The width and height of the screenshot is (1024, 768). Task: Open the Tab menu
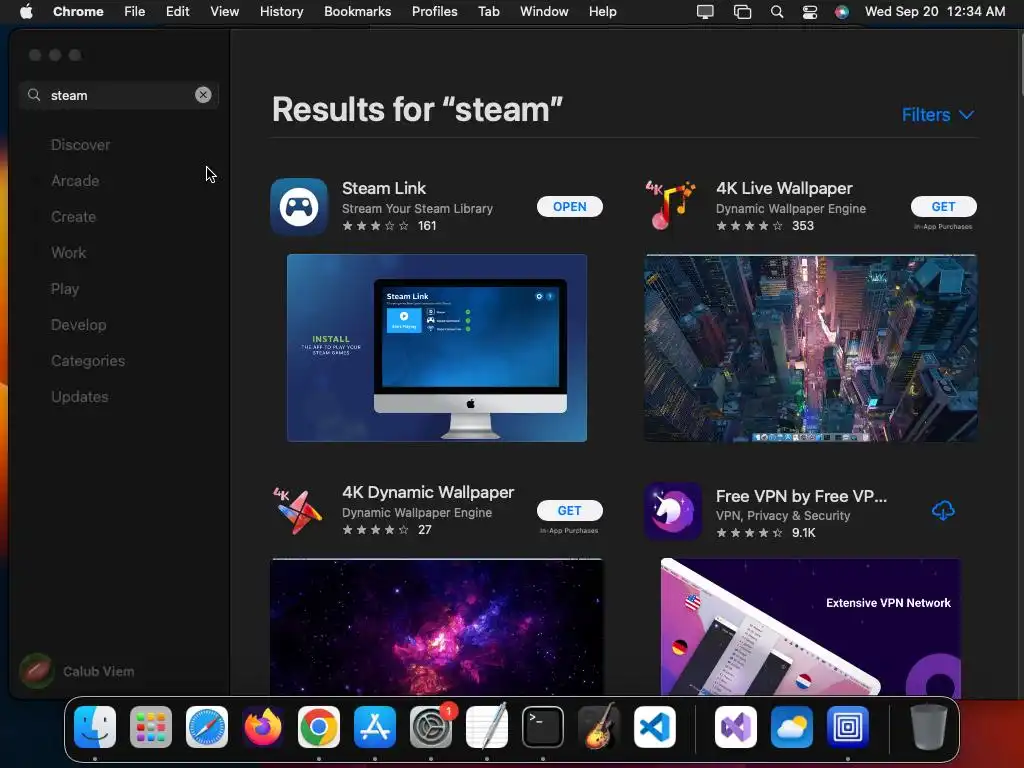click(x=488, y=12)
